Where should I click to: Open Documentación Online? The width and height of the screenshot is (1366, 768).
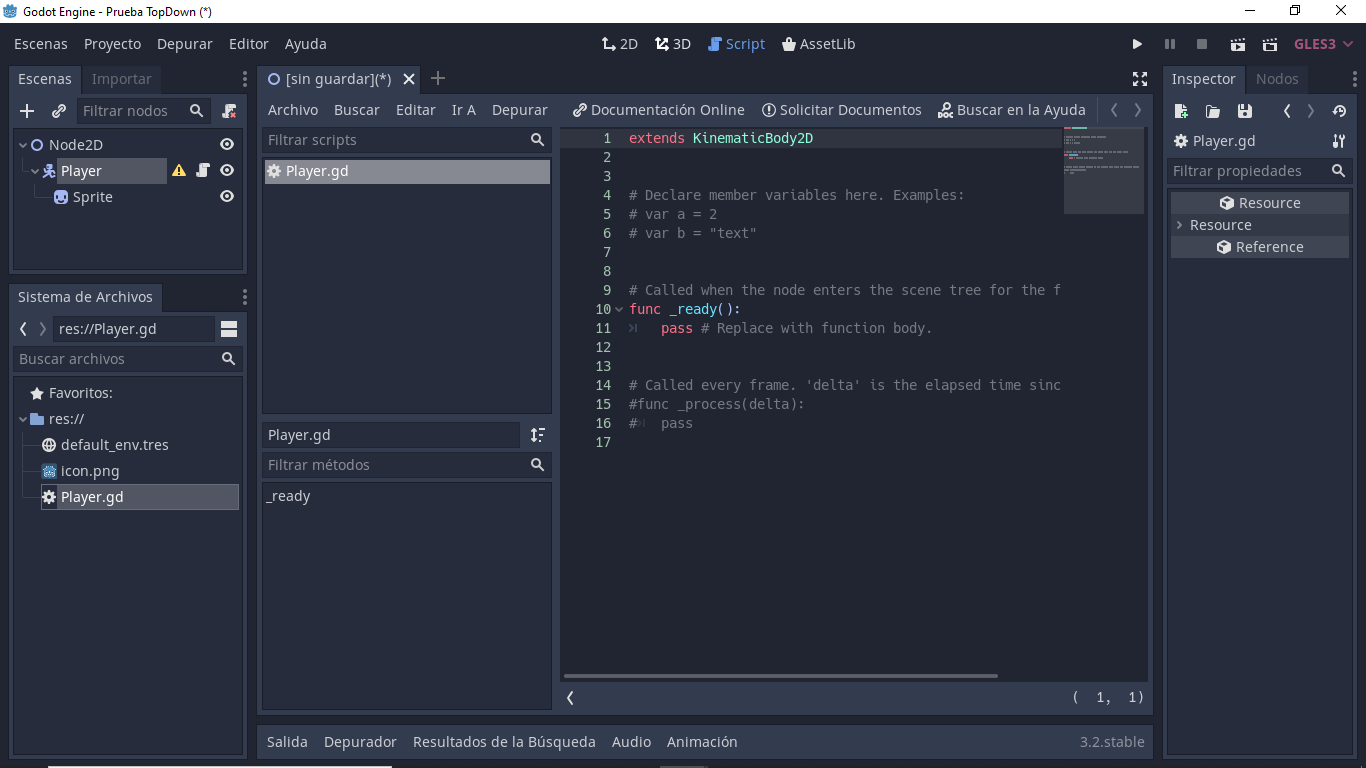659,110
